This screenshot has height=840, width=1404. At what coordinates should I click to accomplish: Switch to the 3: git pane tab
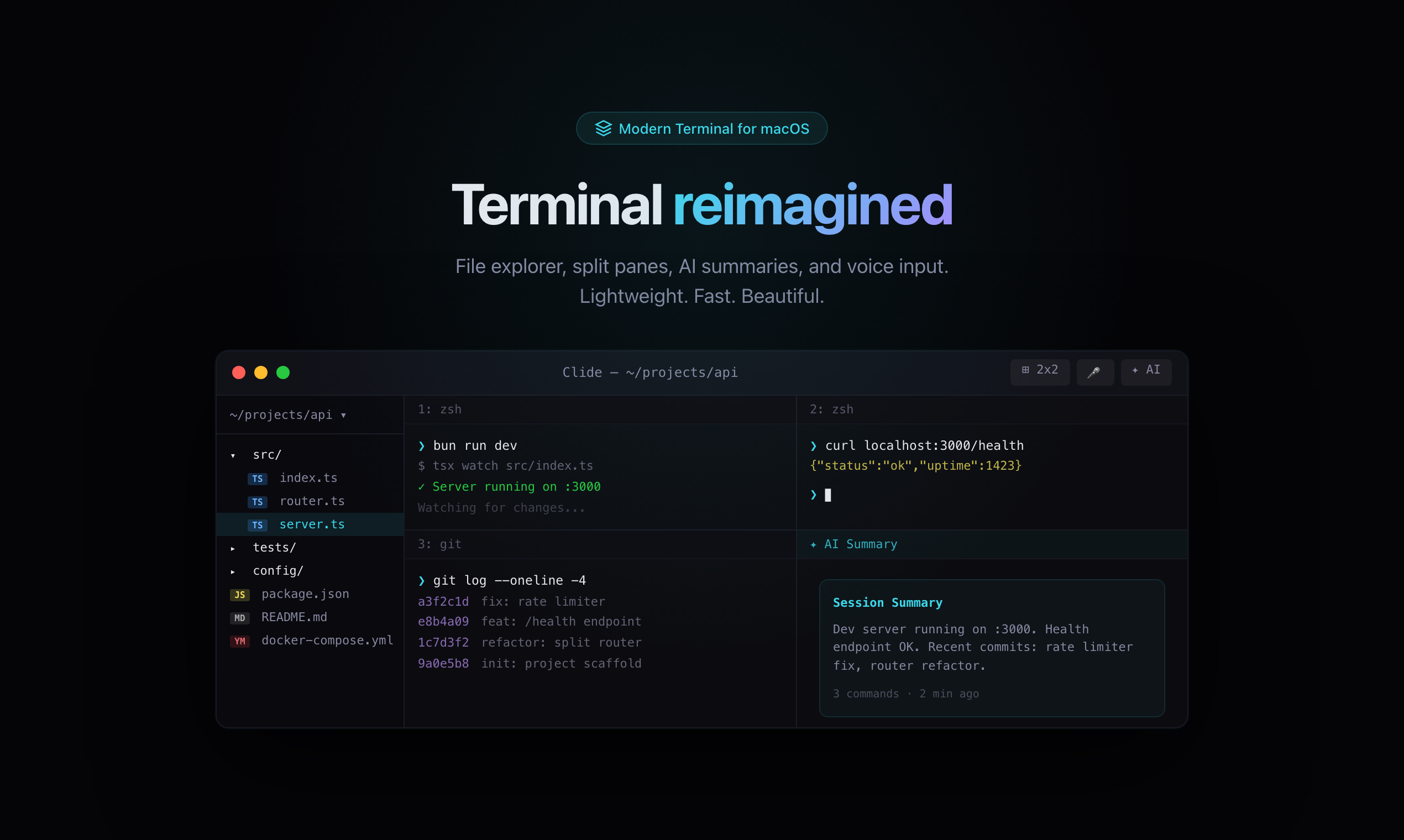439,544
